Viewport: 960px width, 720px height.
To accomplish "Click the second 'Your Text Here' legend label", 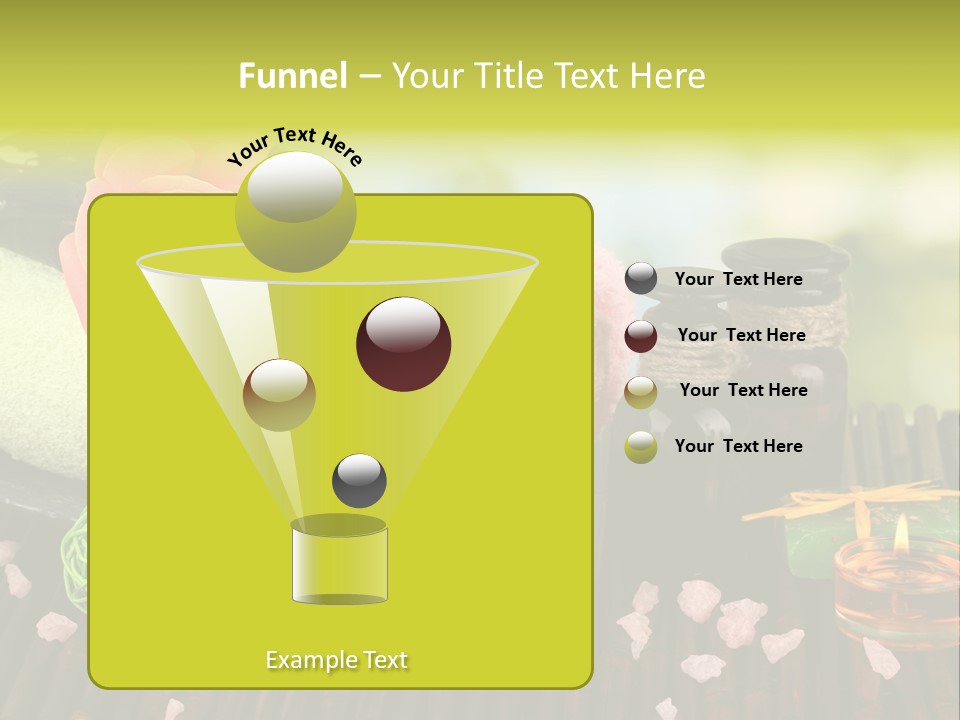I will point(742,335).
